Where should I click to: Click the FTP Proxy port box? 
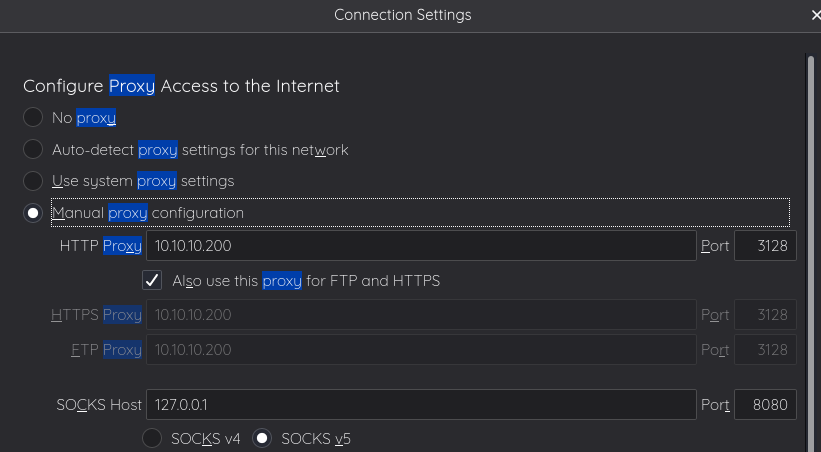pyautogui.click(x=765, y=350)
